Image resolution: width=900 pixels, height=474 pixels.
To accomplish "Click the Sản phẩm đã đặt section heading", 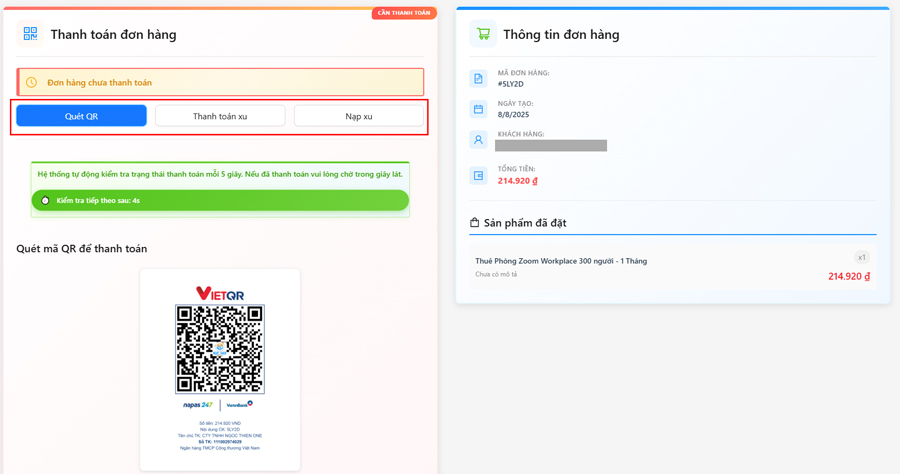I will coord(525,223).
